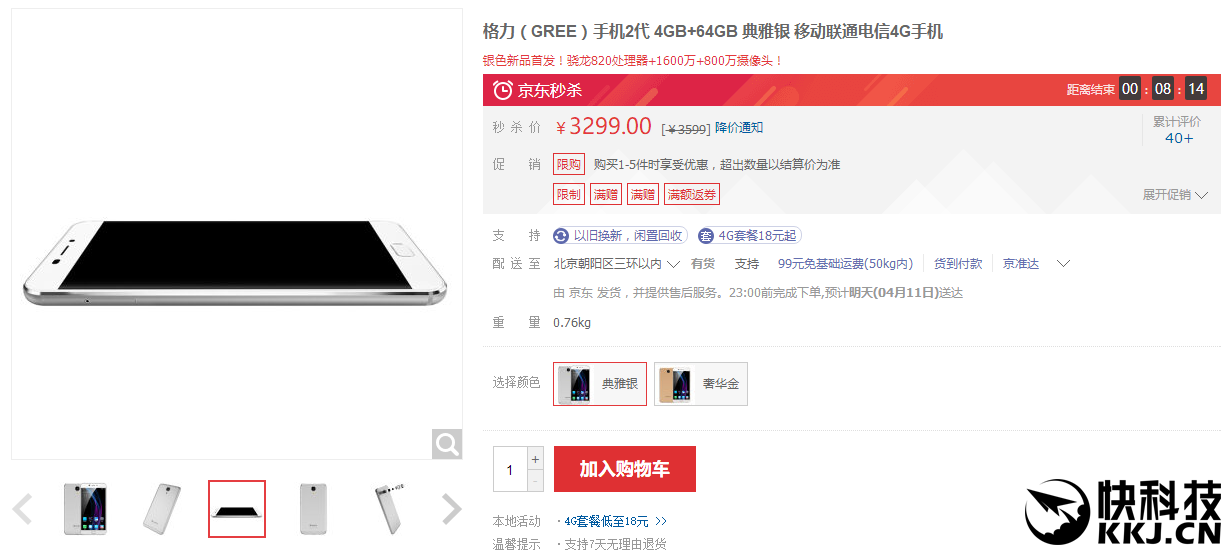This screenshot has width=1231, height=555.
Task: Click the magnifier zoom icon on product image
Action: (x=447, y=444)
